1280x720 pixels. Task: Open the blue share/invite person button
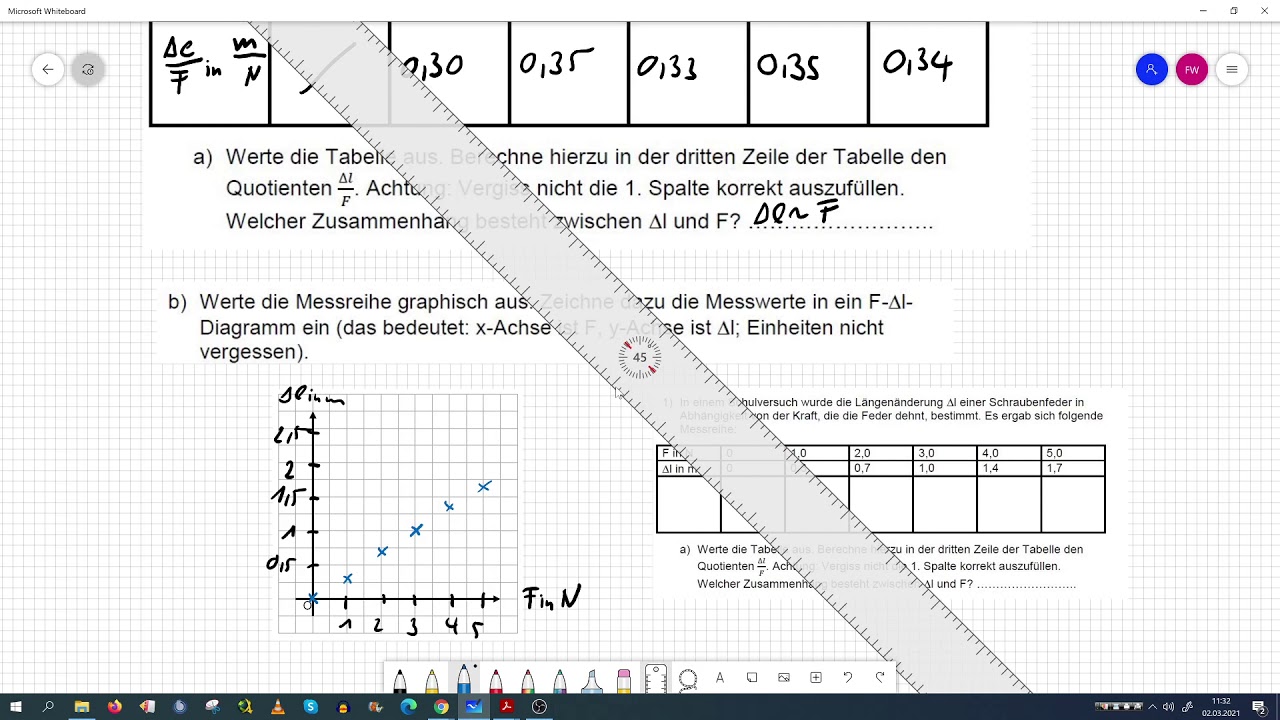tap(1152, 70)
